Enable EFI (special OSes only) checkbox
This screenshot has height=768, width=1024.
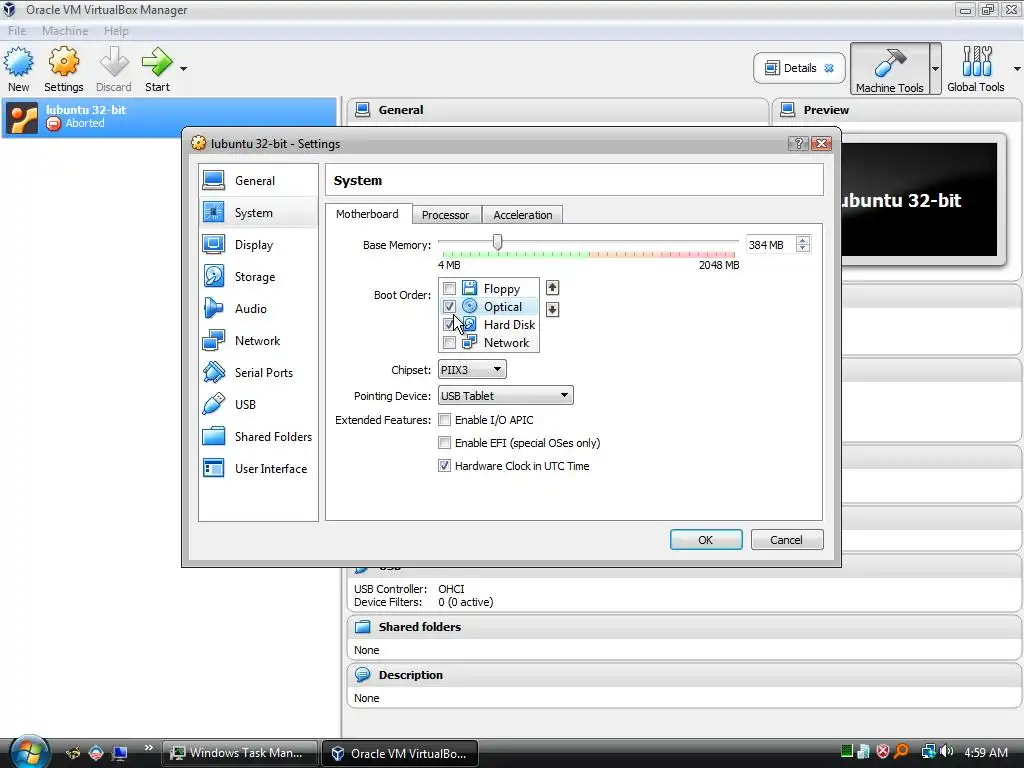(x=445, y=442)
